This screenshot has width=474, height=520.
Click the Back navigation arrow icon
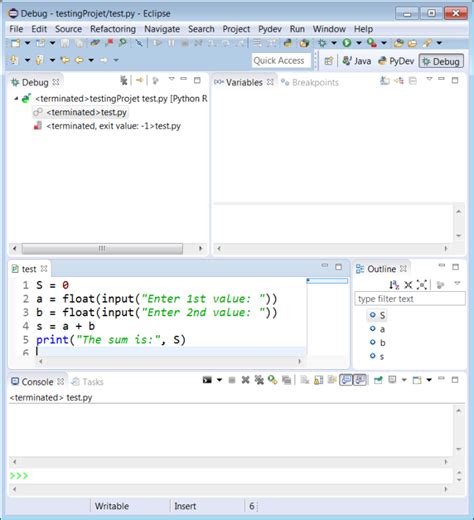[79, 60]
